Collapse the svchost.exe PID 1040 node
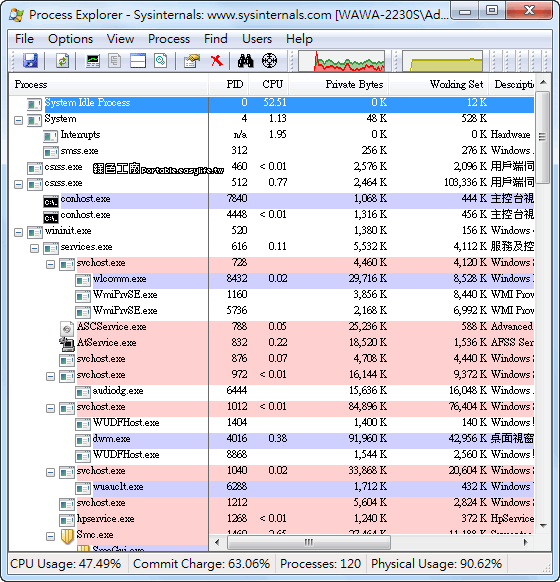This screenshot has height=582, width=560. point(50,473)
